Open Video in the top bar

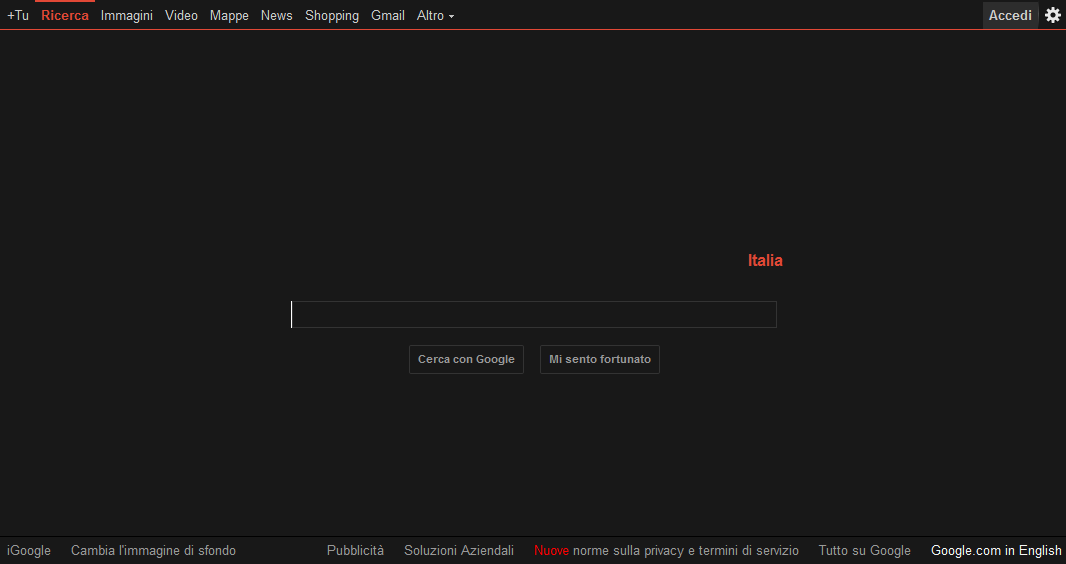181,15
